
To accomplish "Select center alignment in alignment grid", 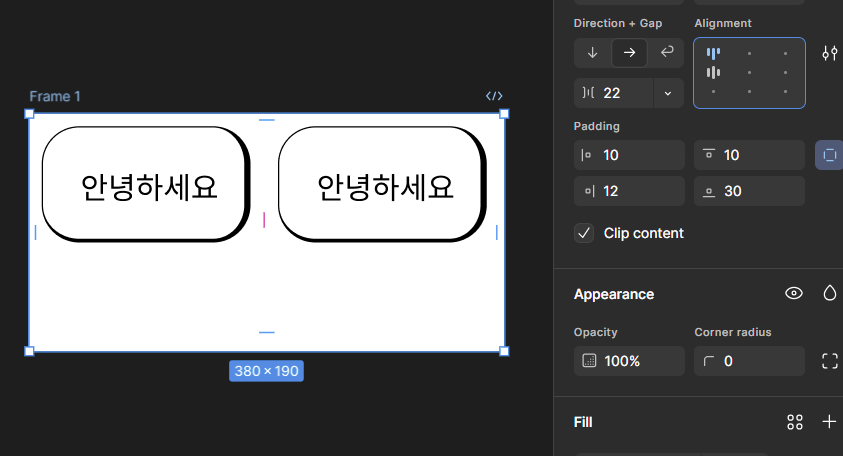I will [x=749, y=73].
